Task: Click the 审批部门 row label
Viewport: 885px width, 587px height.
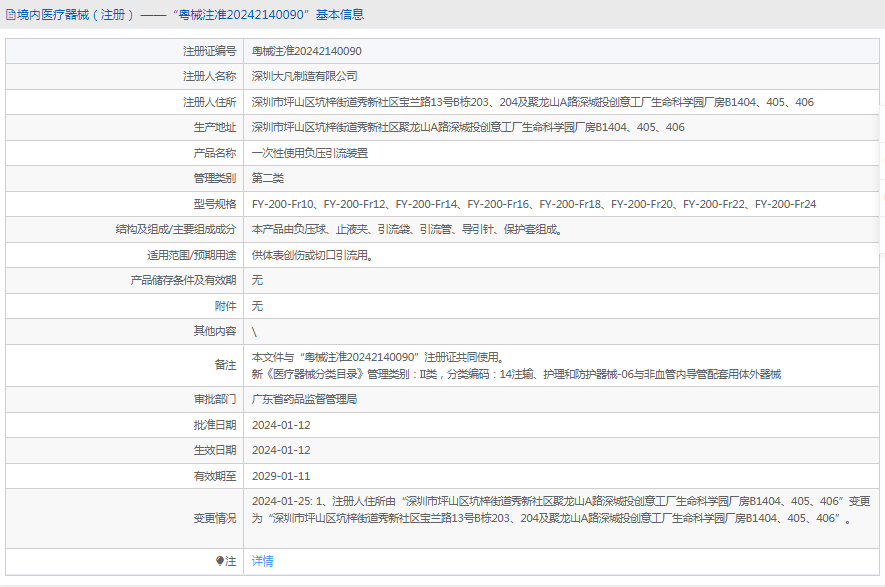Action: point(215,400)
